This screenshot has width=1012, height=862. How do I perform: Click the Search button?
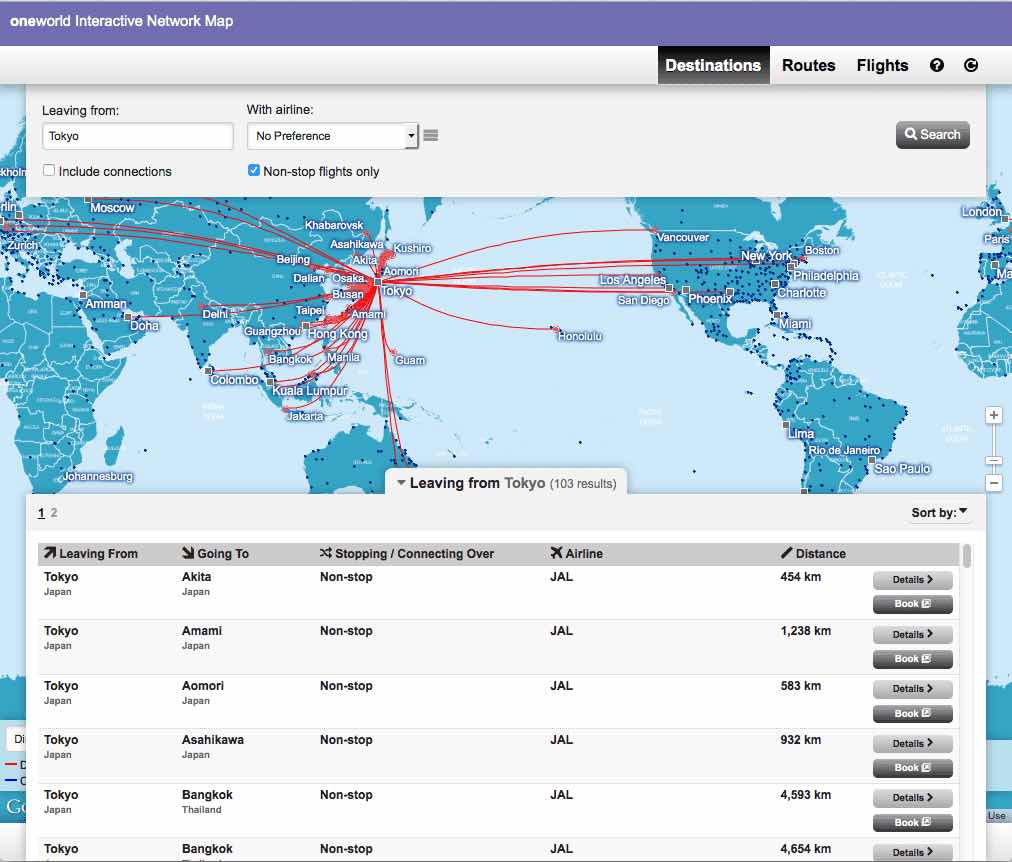933,135
